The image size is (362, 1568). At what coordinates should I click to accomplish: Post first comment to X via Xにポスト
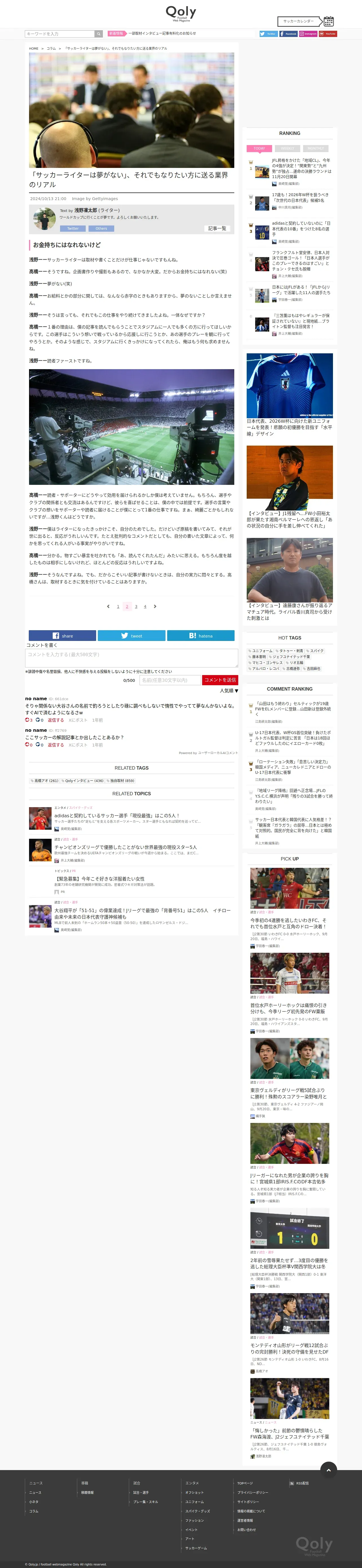click(x=78, y=720)
